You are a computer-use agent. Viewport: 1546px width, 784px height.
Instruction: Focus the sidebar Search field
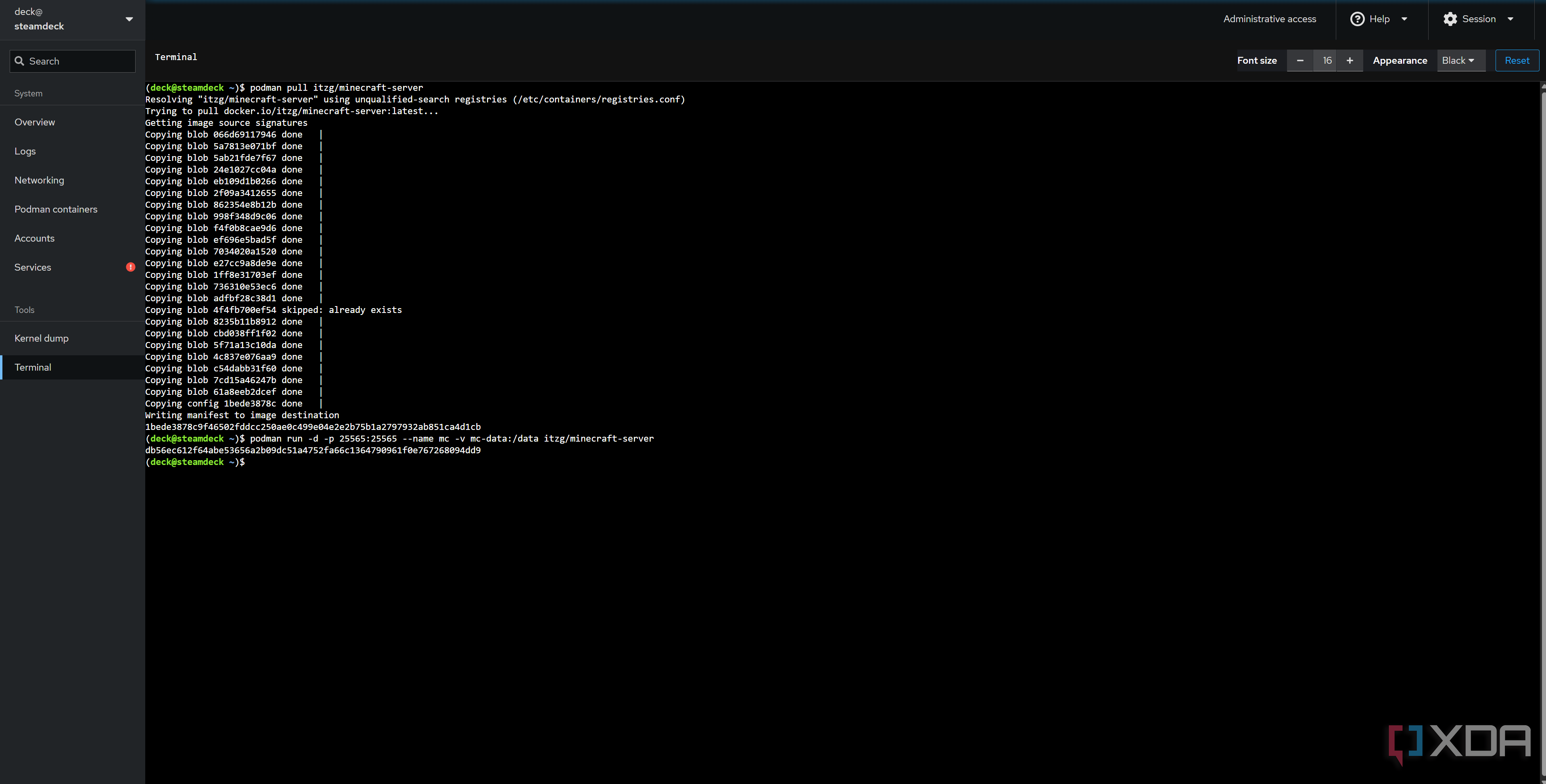point(73,61)
